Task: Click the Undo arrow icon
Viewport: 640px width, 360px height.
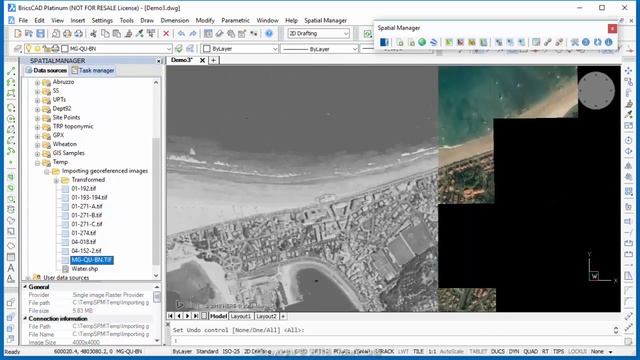Action: (x=181, y=33)
